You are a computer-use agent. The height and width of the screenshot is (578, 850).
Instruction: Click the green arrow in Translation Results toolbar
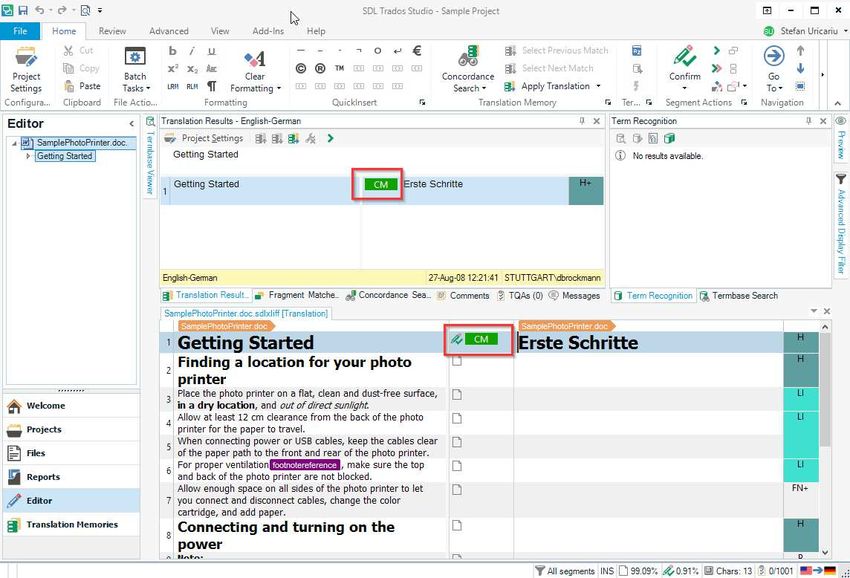coord(330,138)
